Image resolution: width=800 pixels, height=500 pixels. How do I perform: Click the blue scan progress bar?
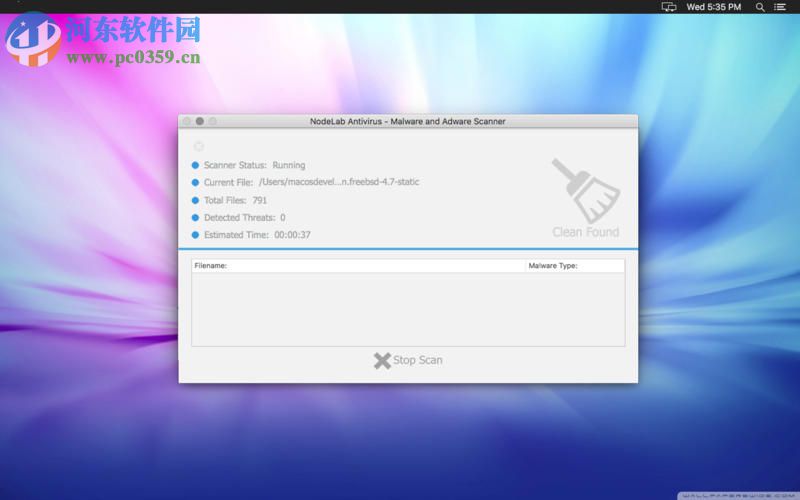click(x=408, y=249)
